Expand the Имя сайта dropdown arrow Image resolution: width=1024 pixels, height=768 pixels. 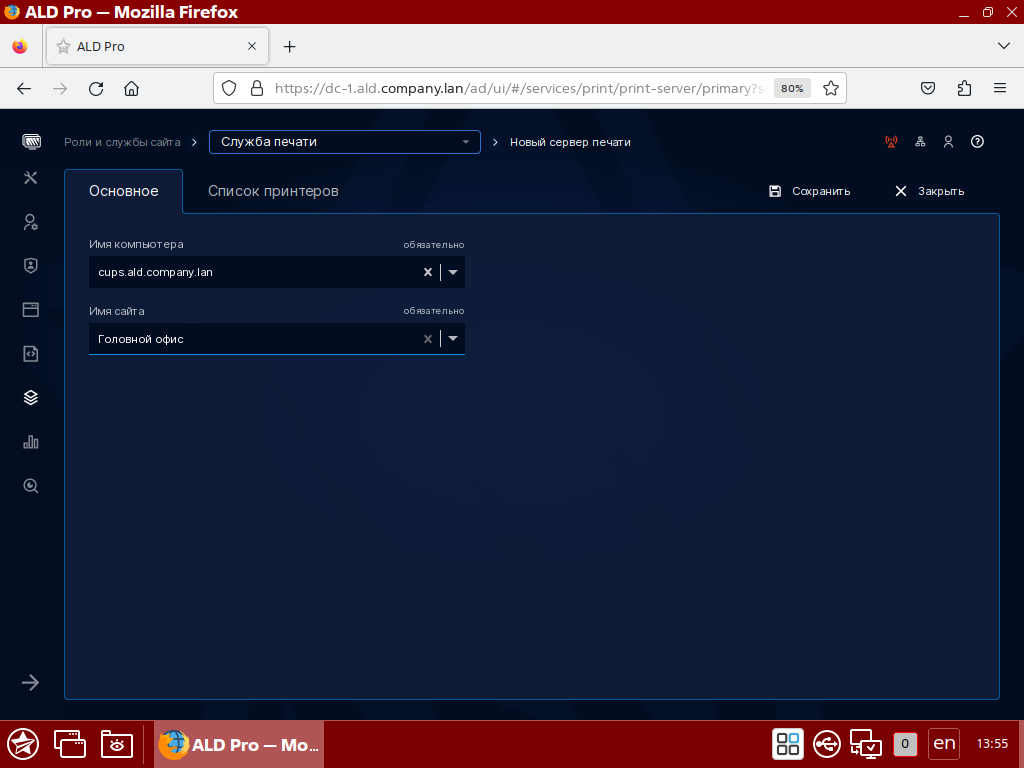(x=453, y=339)
